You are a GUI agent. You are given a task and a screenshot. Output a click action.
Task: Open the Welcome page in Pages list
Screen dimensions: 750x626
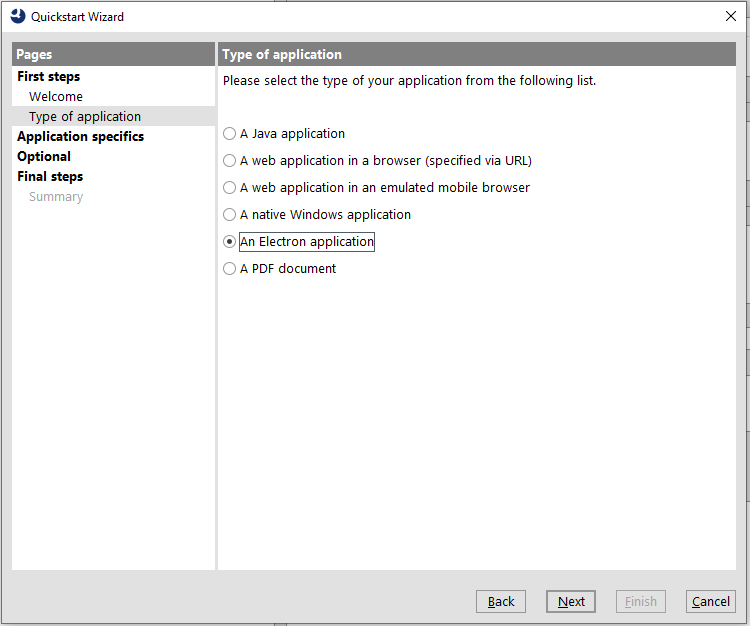[x=56, y=97]
